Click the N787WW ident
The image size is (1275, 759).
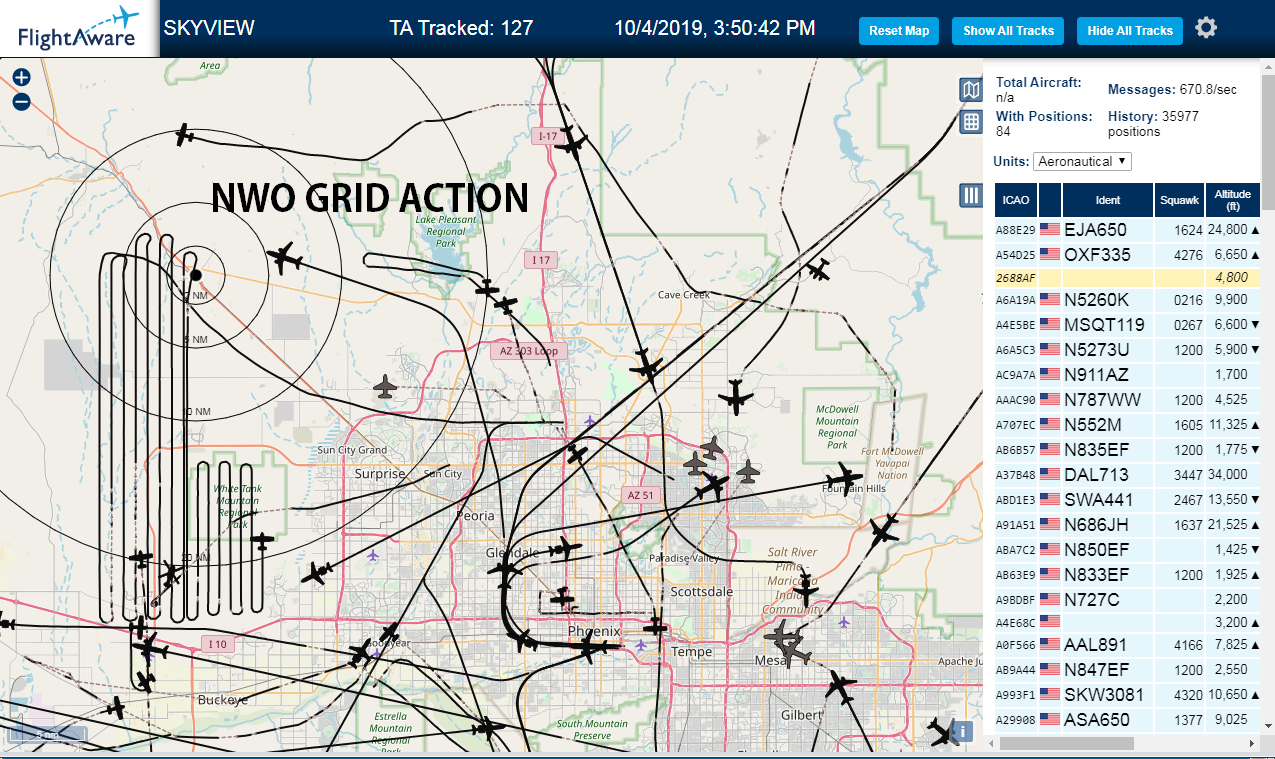1103,399
